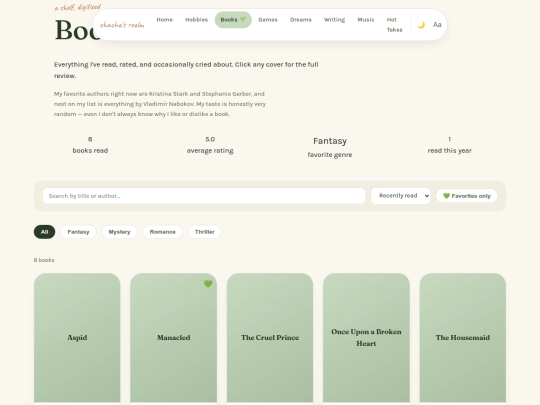Filter books by Fantasy

point(78,232)
